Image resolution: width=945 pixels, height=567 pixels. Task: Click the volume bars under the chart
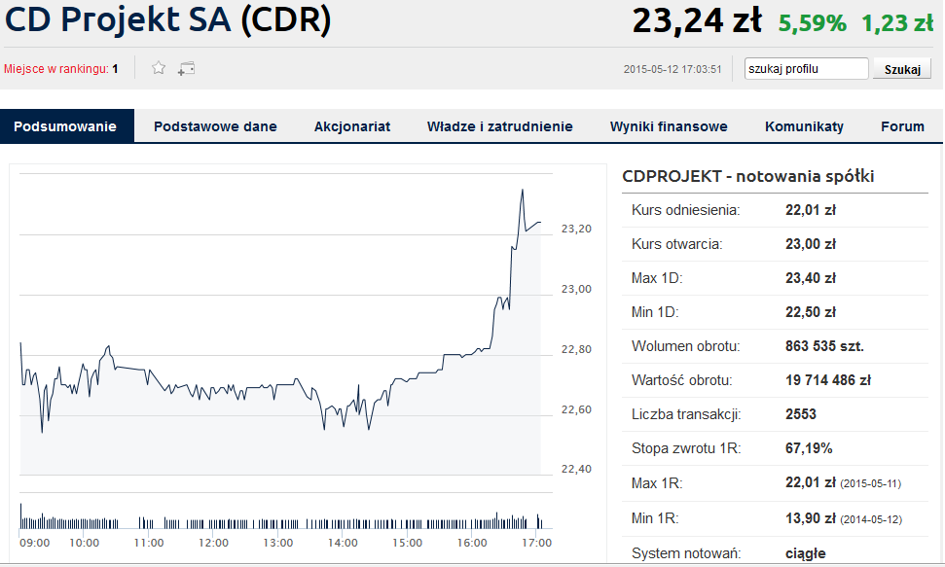click(282, 517)
